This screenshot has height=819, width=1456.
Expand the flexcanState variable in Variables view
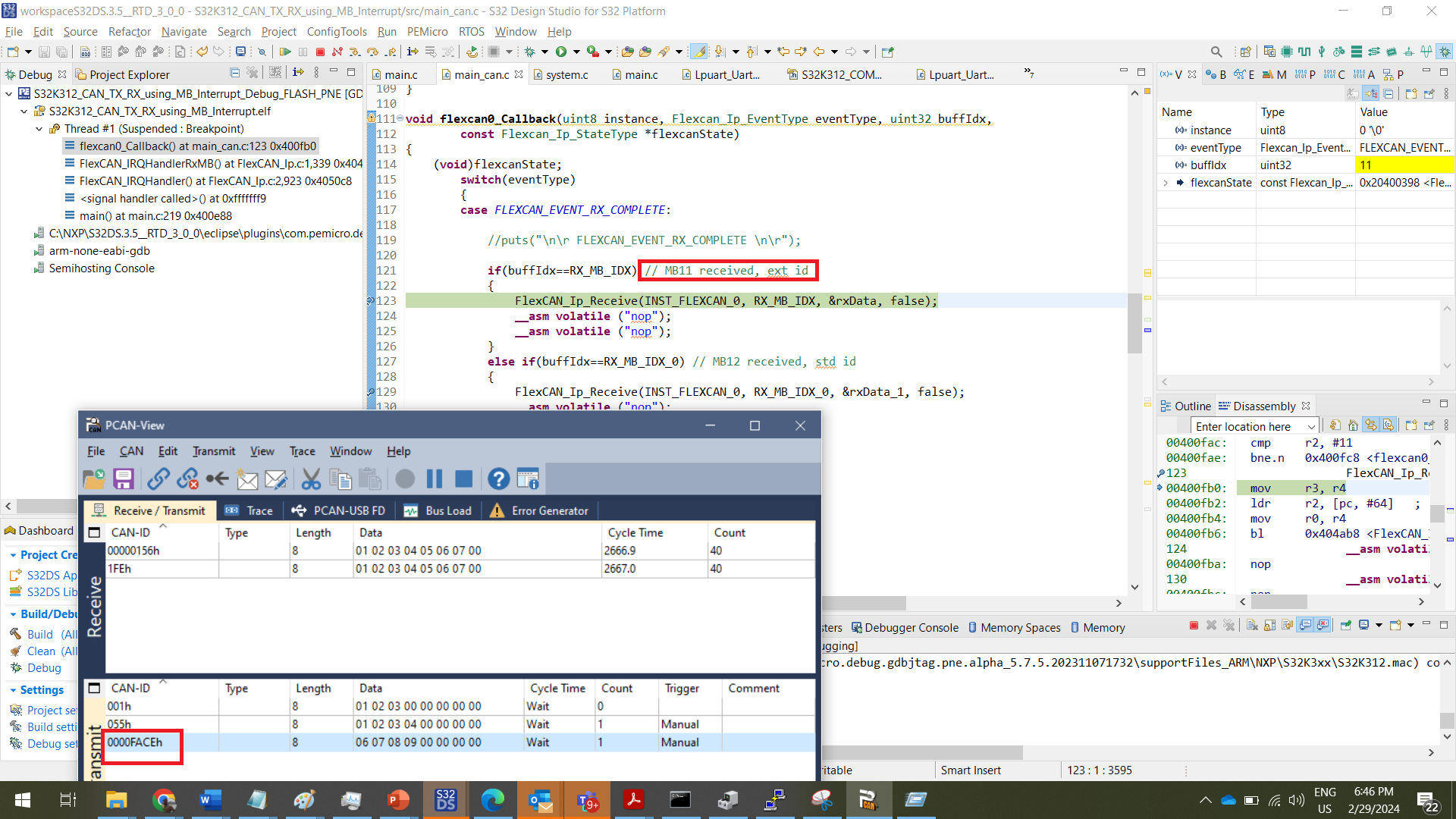pyautogui.click(x=1167, y=183)
